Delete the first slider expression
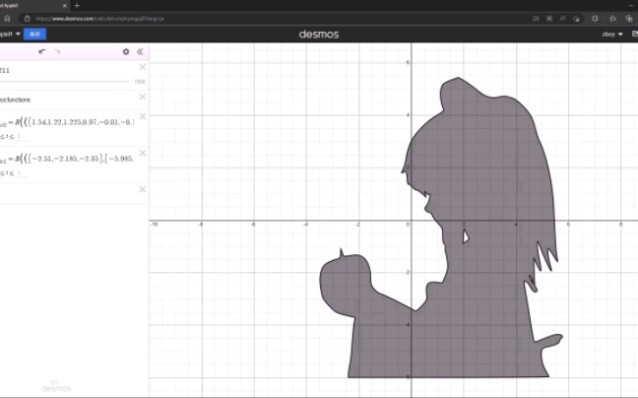 click(x=142, y=67)
